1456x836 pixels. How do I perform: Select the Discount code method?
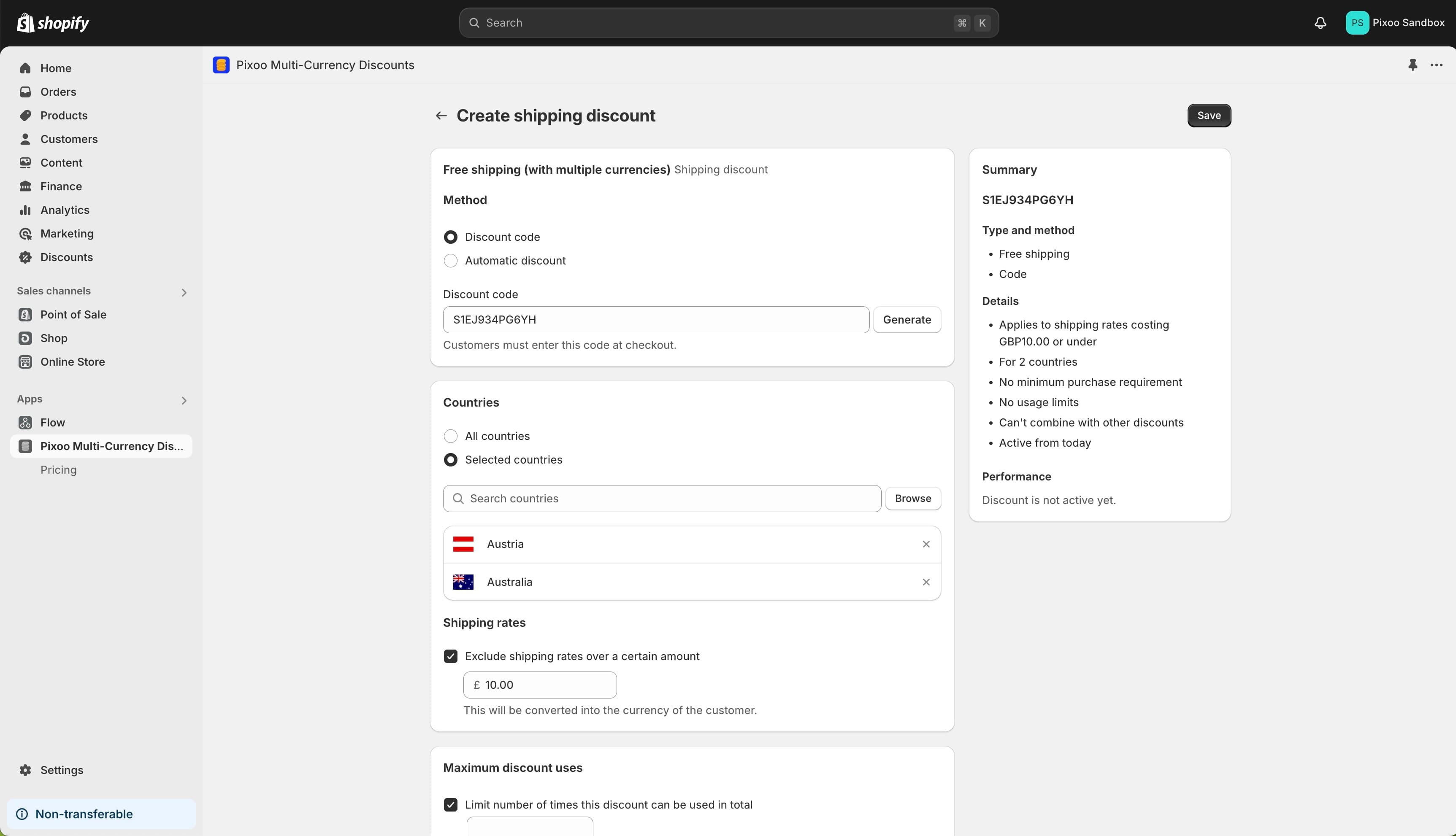point(451,237)
